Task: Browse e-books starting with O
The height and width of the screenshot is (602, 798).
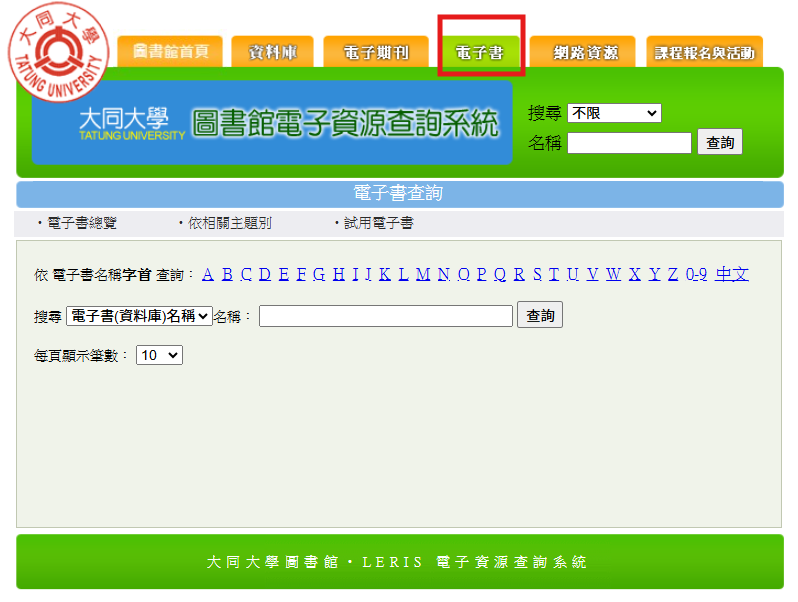Action: 464,274
